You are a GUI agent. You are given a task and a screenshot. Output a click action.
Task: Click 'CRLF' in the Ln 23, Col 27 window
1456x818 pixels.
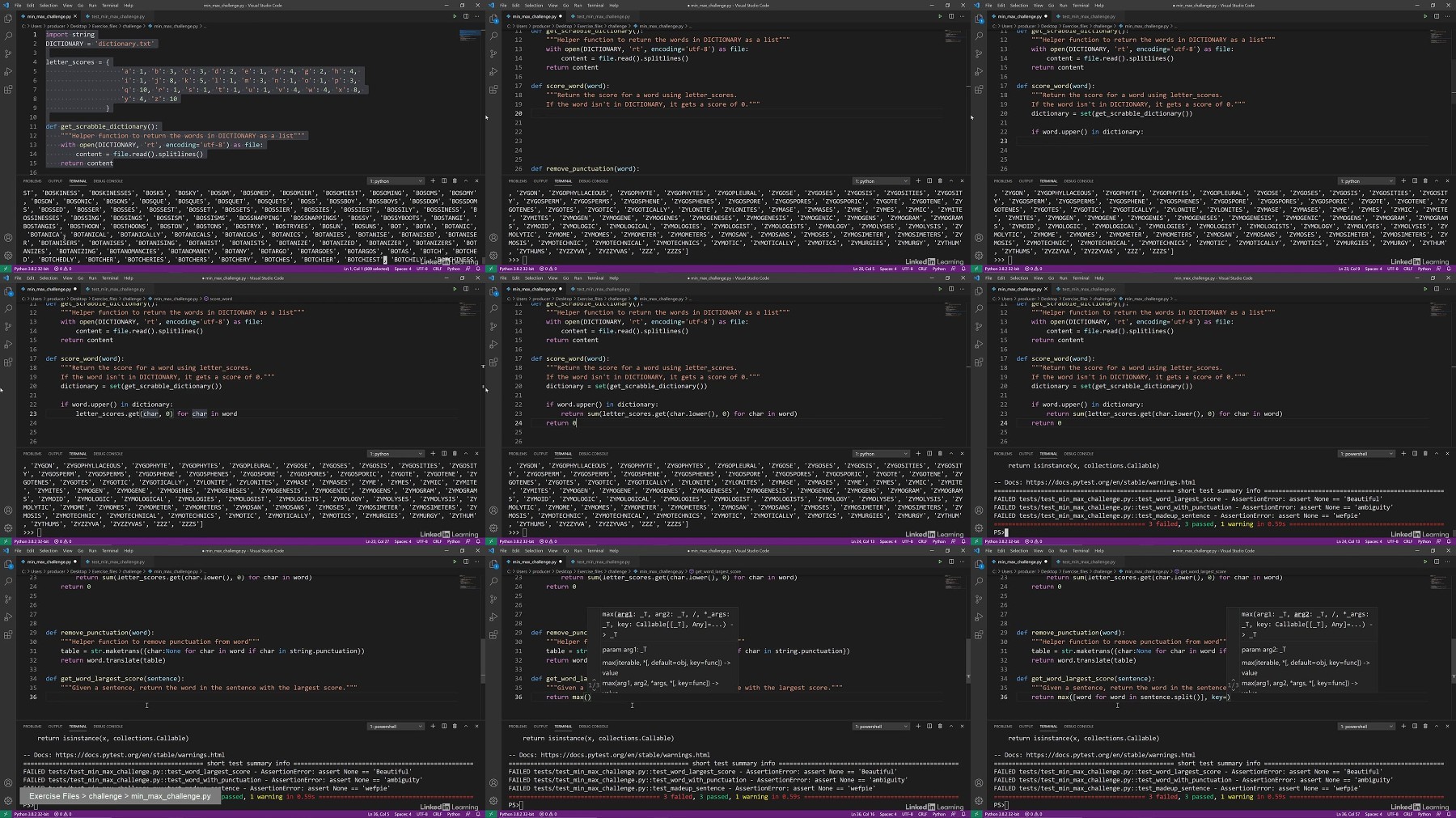coord(437,541)
